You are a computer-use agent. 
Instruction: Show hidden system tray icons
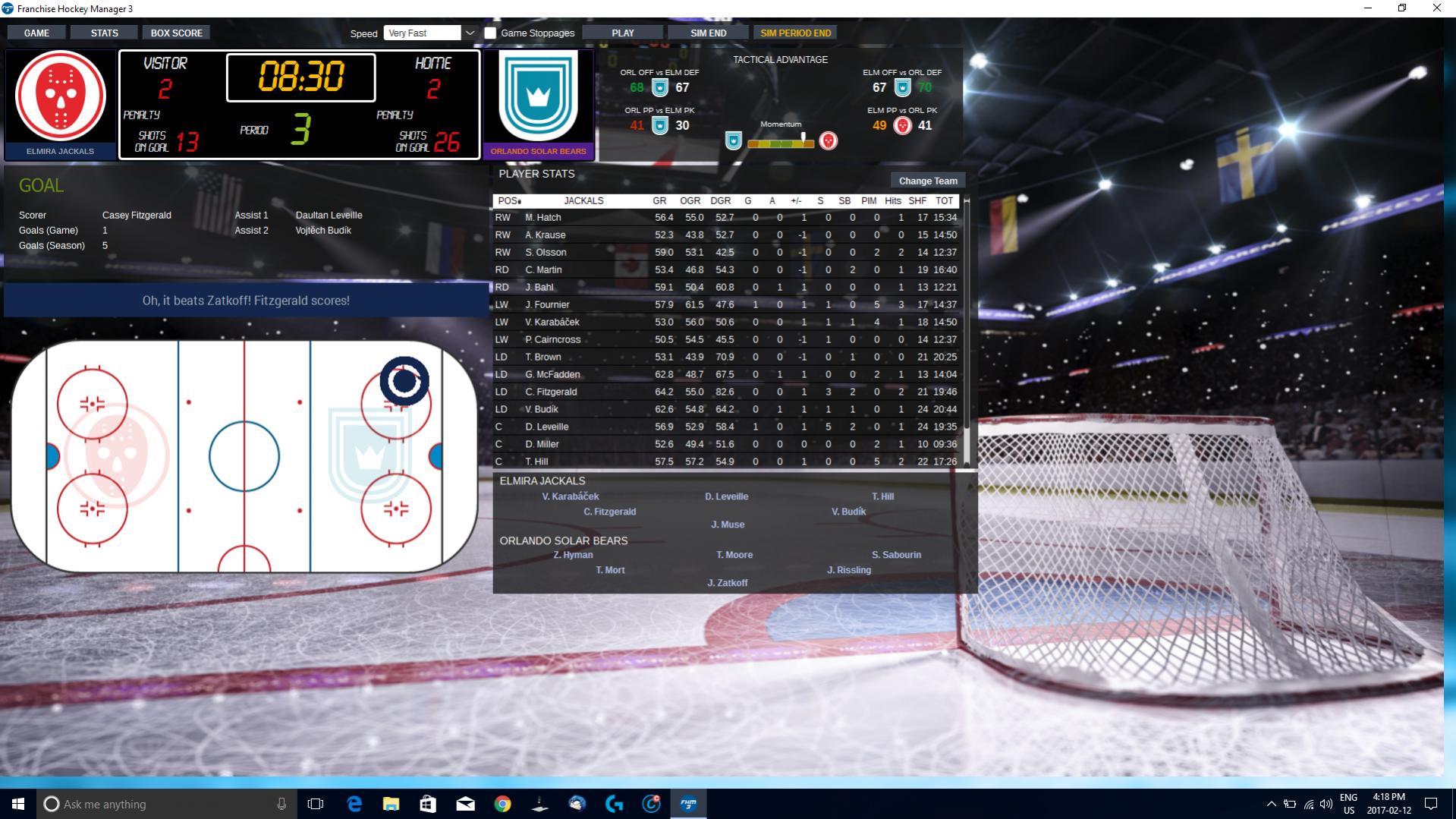pos(1272,804)
